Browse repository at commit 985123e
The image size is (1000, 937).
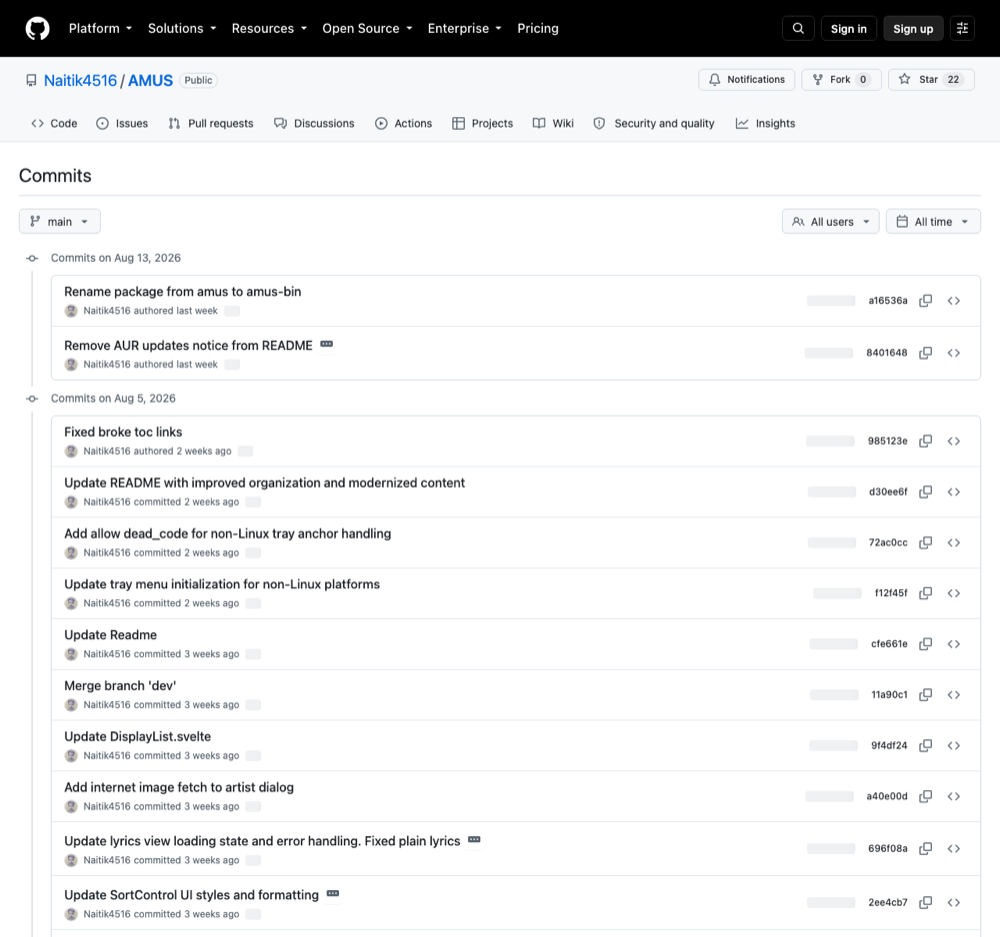pyautogui.click(x=953, y=441)
